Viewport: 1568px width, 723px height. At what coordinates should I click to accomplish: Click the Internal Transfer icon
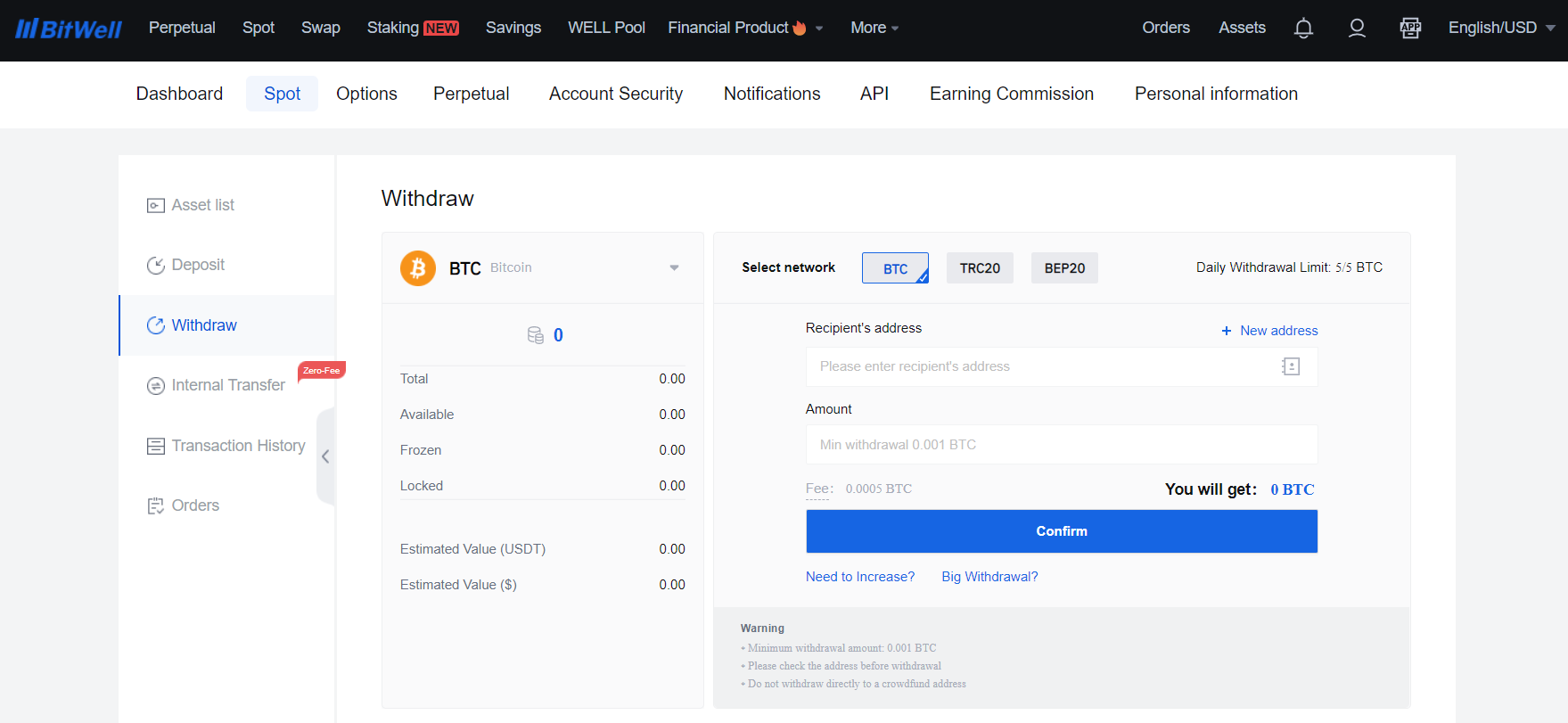(156, 386)
